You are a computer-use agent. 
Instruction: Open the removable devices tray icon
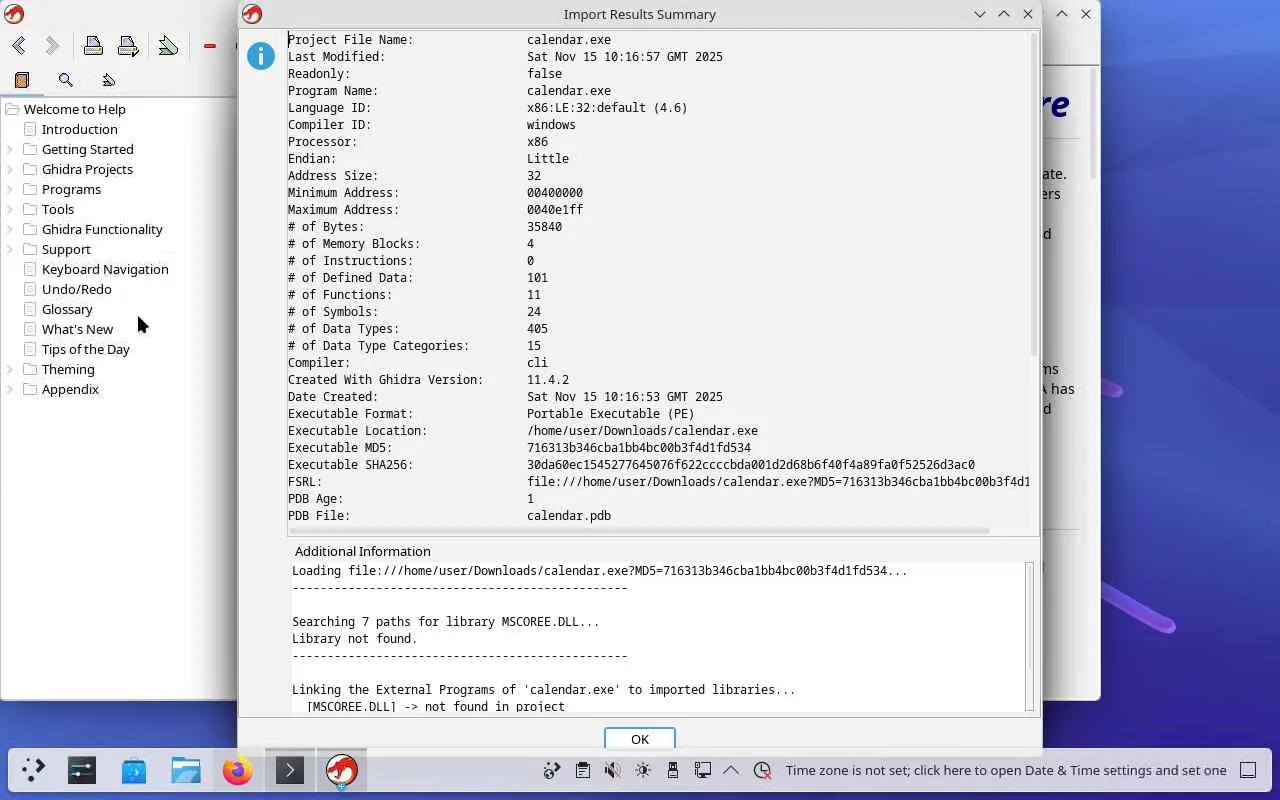pos(672,770)
